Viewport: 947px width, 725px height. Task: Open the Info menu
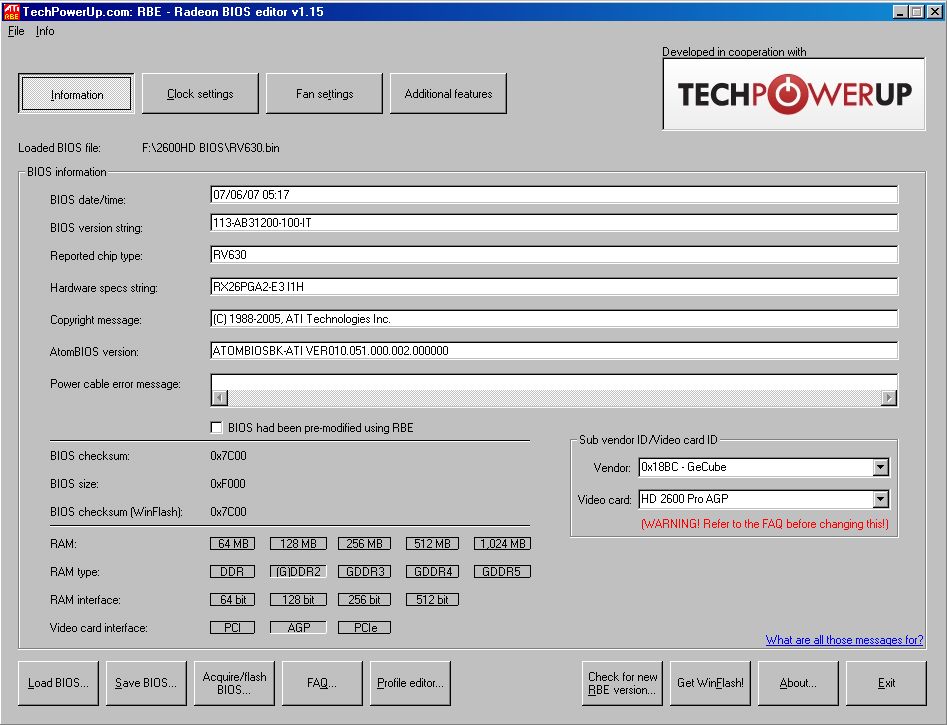point(45,31)
